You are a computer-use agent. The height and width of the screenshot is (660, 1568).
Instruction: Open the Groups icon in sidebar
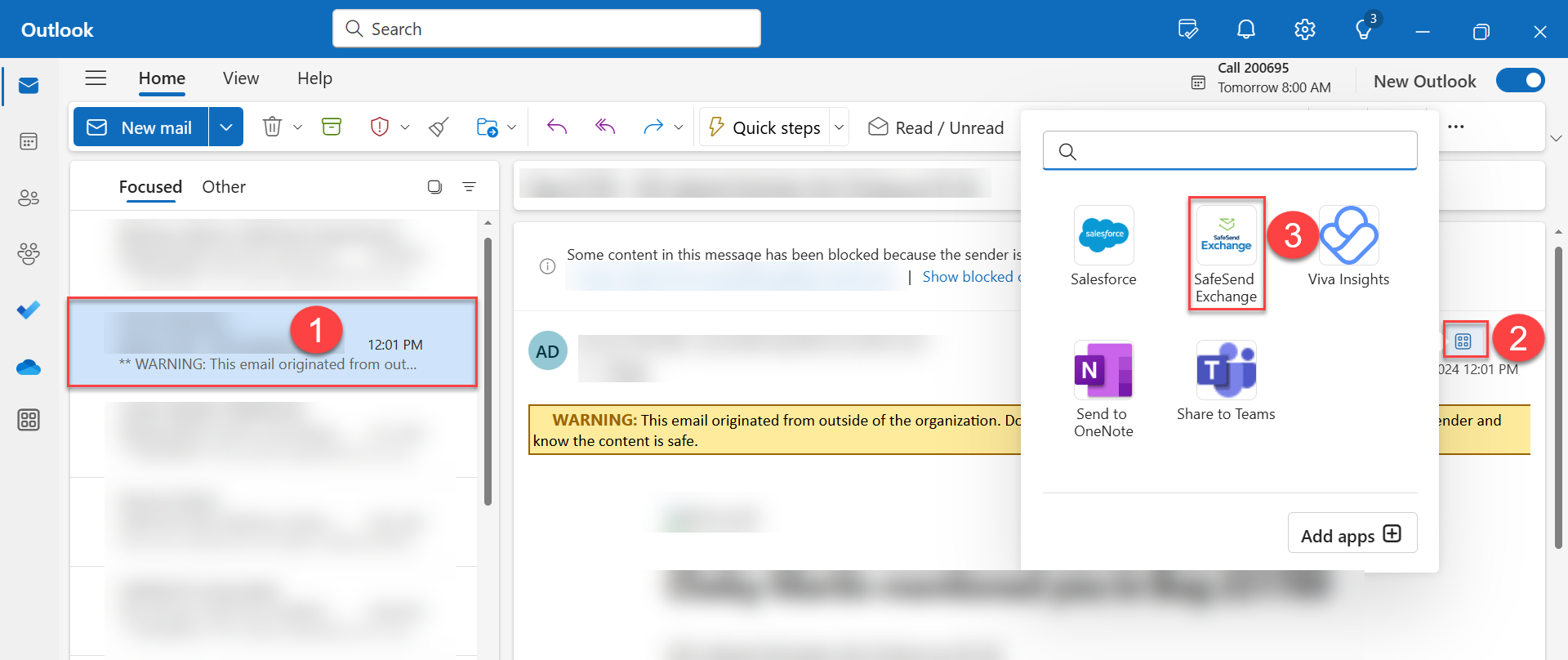(29, 254)
